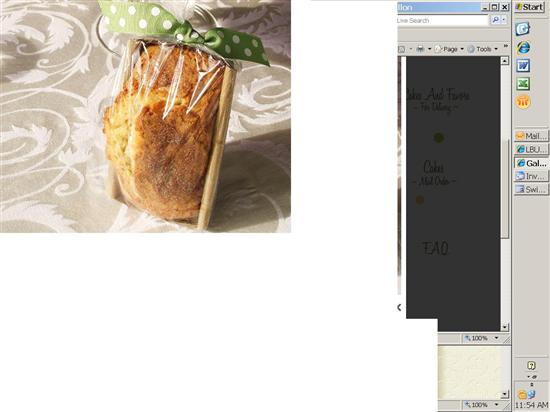Open the FAQ link
550x412 pixels.
435,248
